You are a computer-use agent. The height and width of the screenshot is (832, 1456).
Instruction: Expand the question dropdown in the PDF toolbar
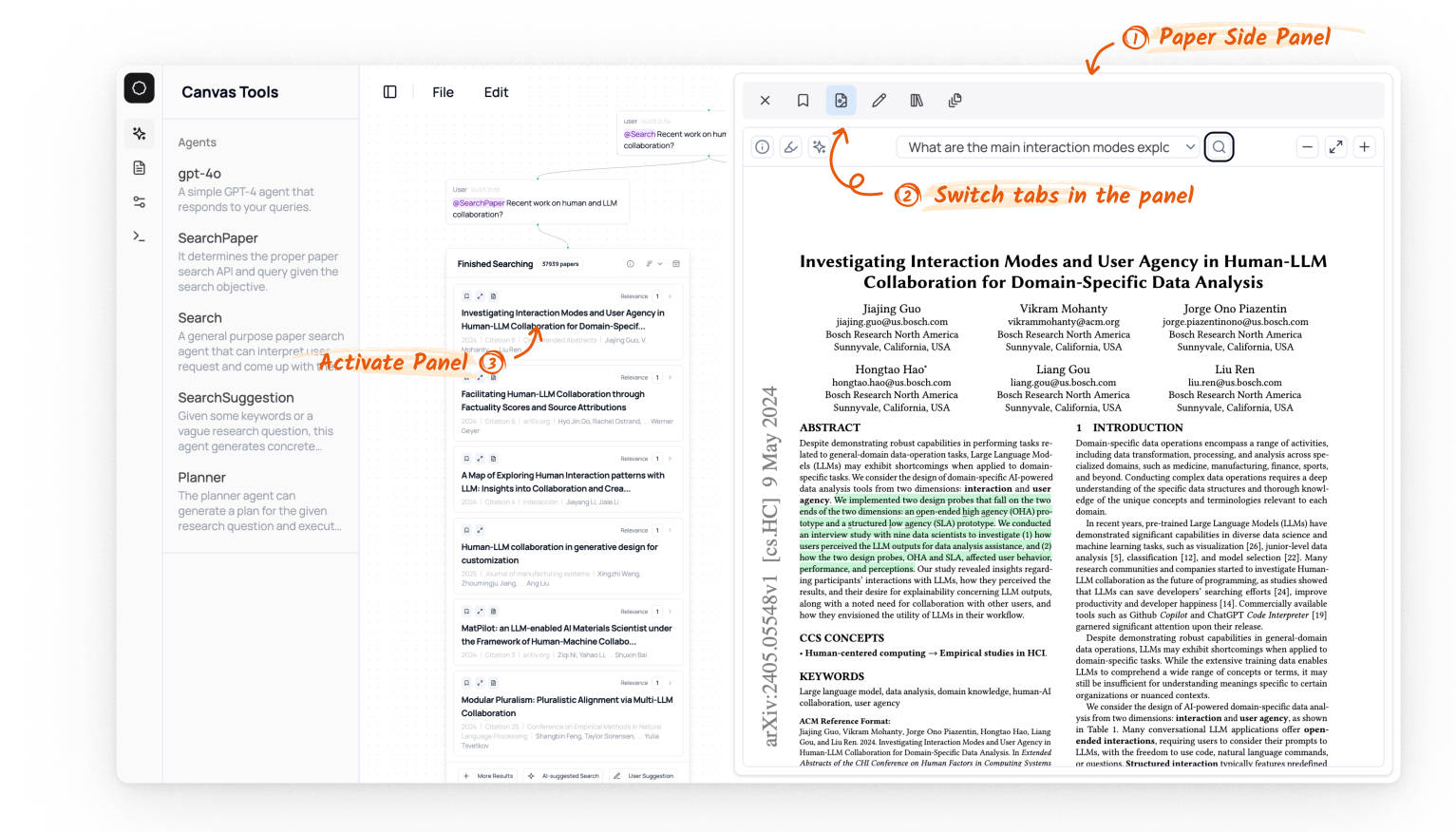(x=1189, y=147)
